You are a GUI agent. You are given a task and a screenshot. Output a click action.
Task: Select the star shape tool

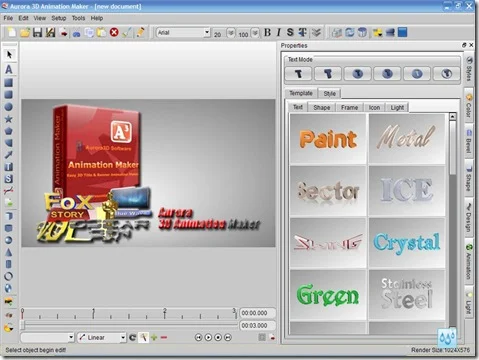click(9, 119)
